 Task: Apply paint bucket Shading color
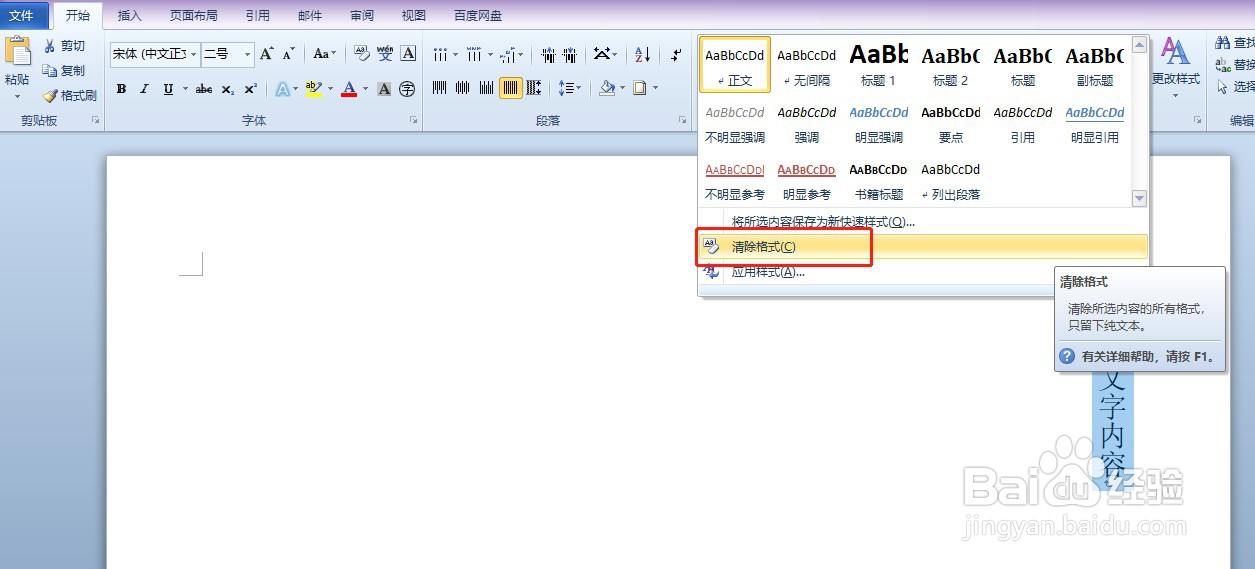[606, 88]
